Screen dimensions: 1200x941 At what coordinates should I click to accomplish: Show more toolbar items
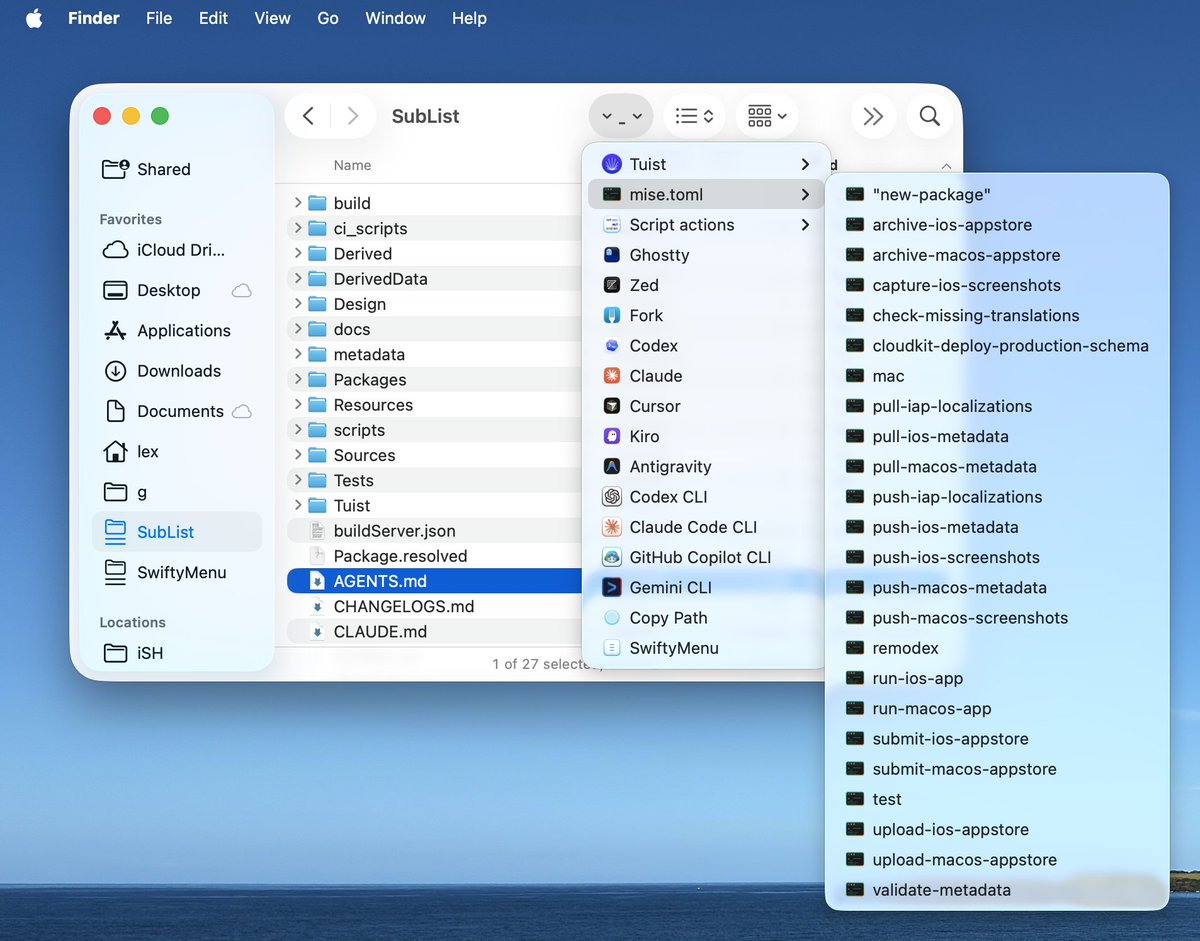[873, 116]
